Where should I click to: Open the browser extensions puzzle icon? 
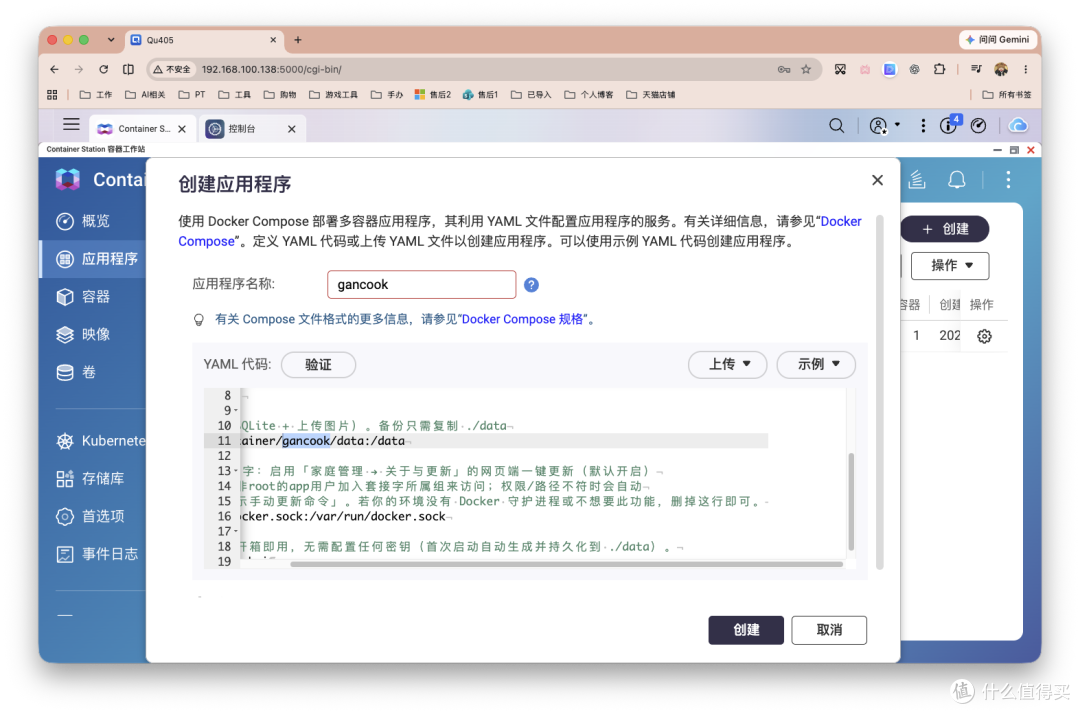pos(939,70)
